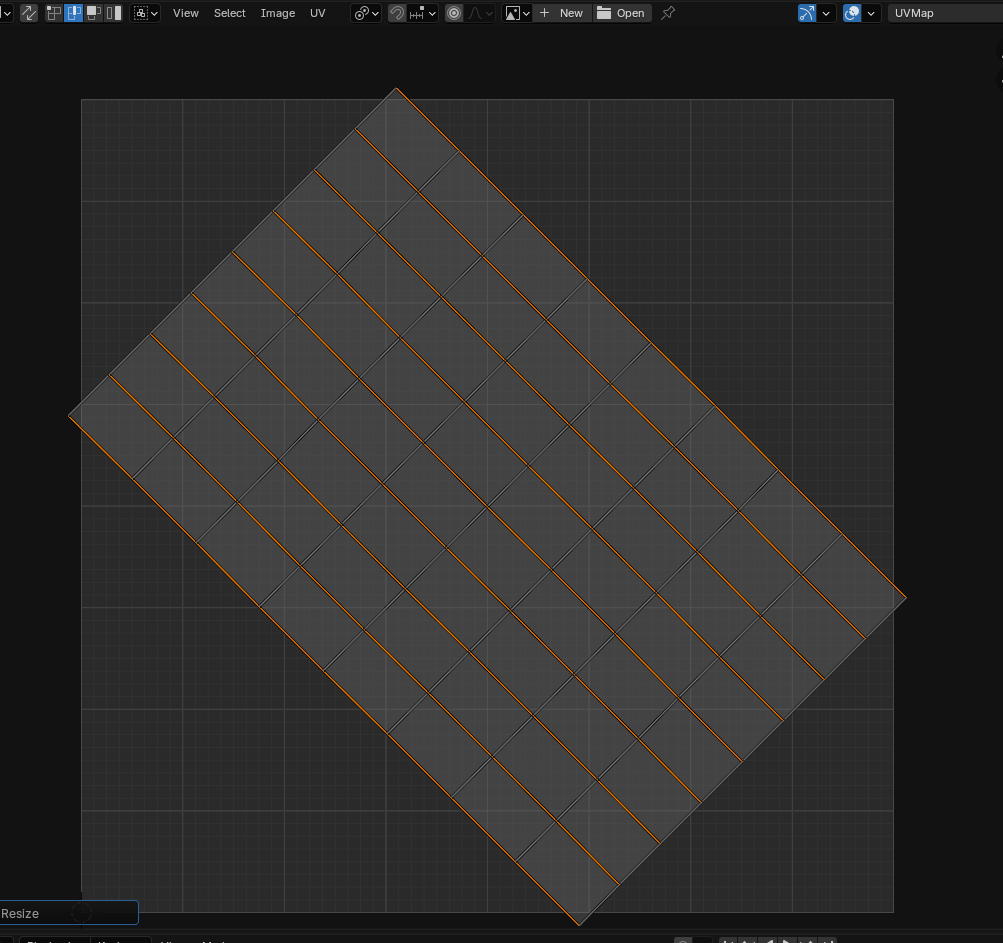The image size is (1003, 943).
Task: Open image browse dropdown
Action: tap(517, 13)
